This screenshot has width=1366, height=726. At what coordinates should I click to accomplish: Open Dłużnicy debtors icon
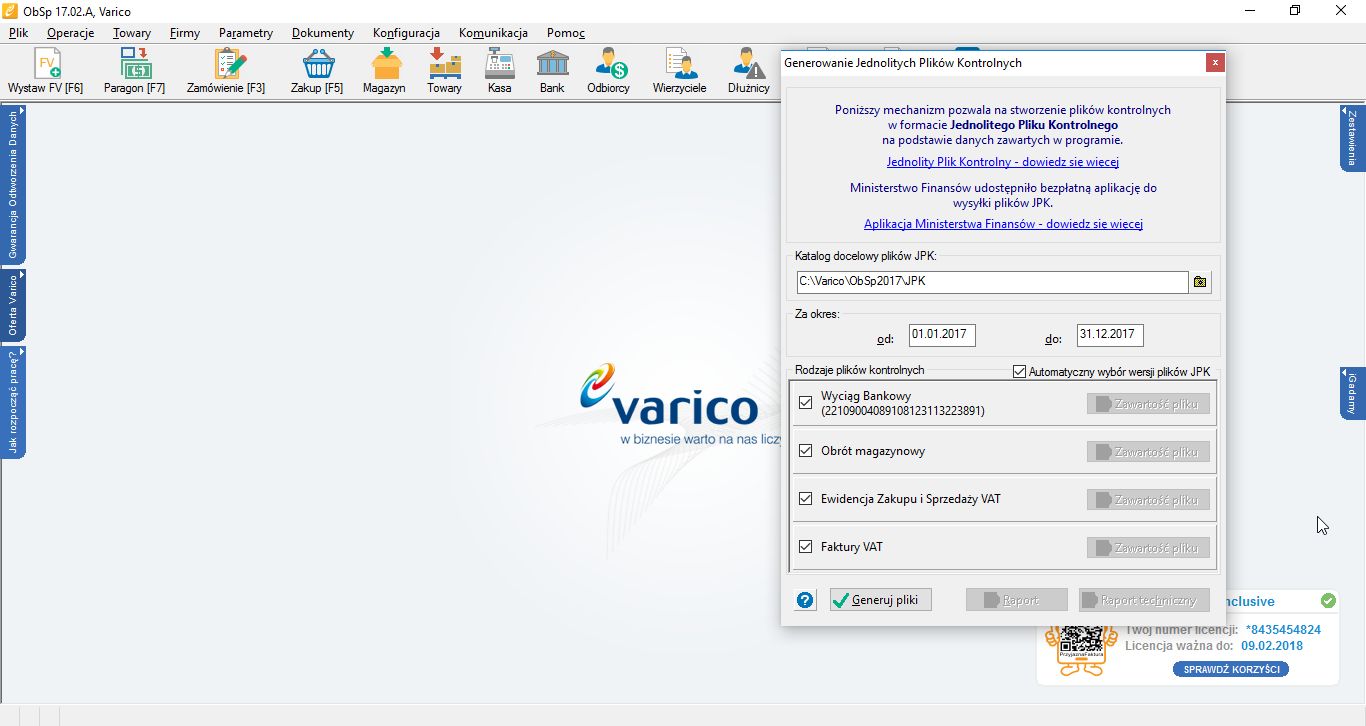coord(749,72)
